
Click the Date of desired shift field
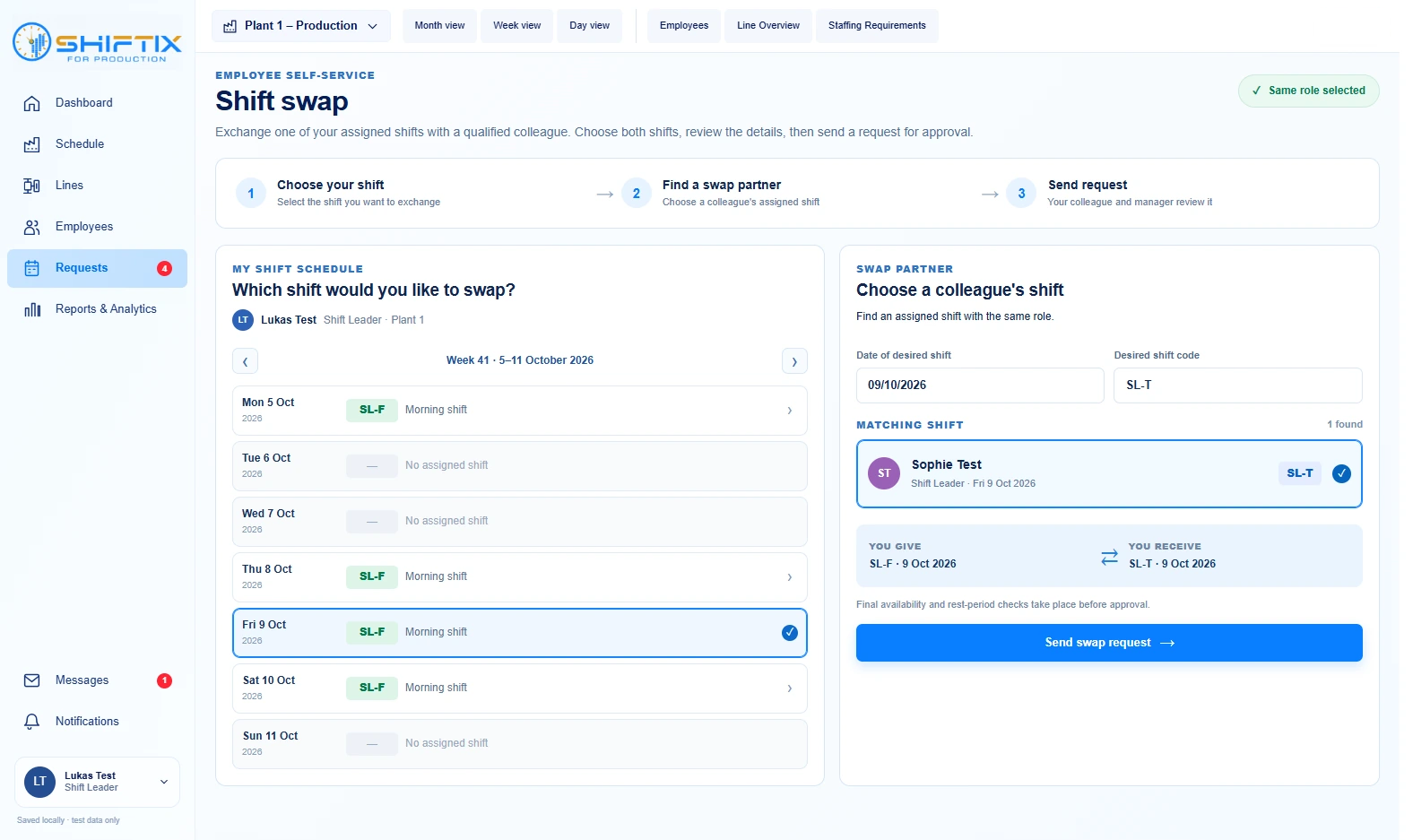980,385
